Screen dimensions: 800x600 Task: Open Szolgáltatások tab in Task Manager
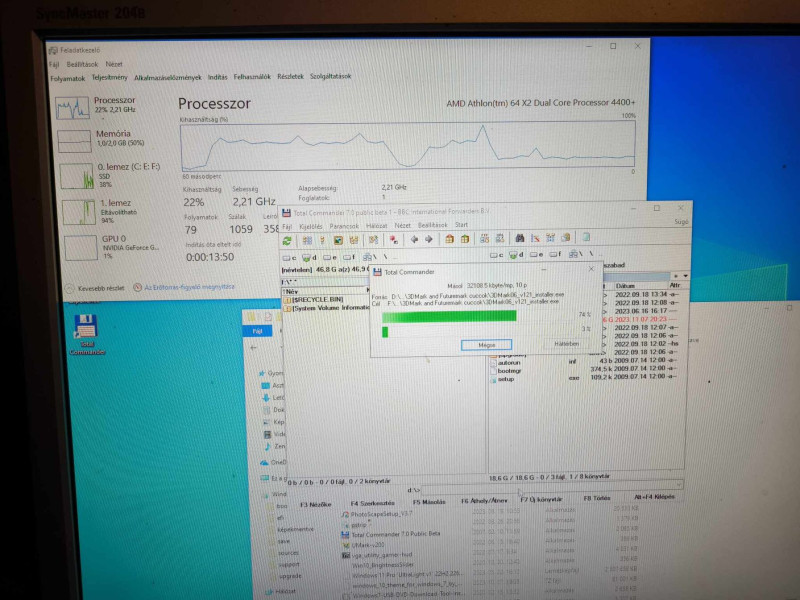[x=331, y=76]
